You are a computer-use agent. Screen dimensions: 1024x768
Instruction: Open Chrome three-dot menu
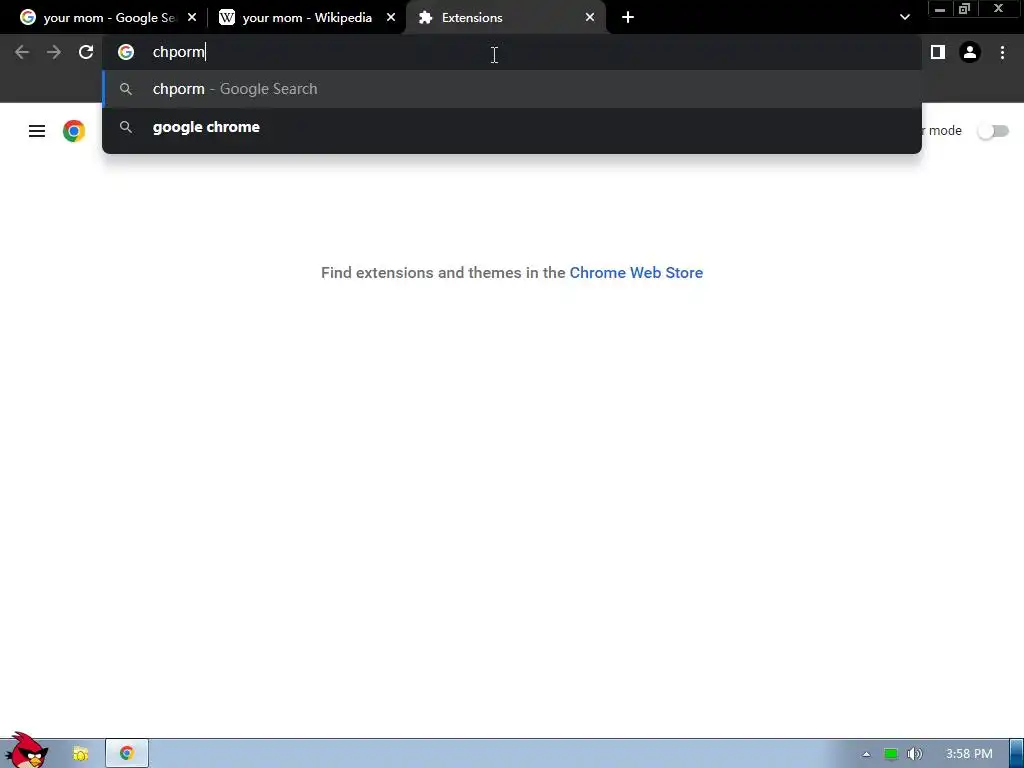pyautogui.click(x=1002, y=52)
